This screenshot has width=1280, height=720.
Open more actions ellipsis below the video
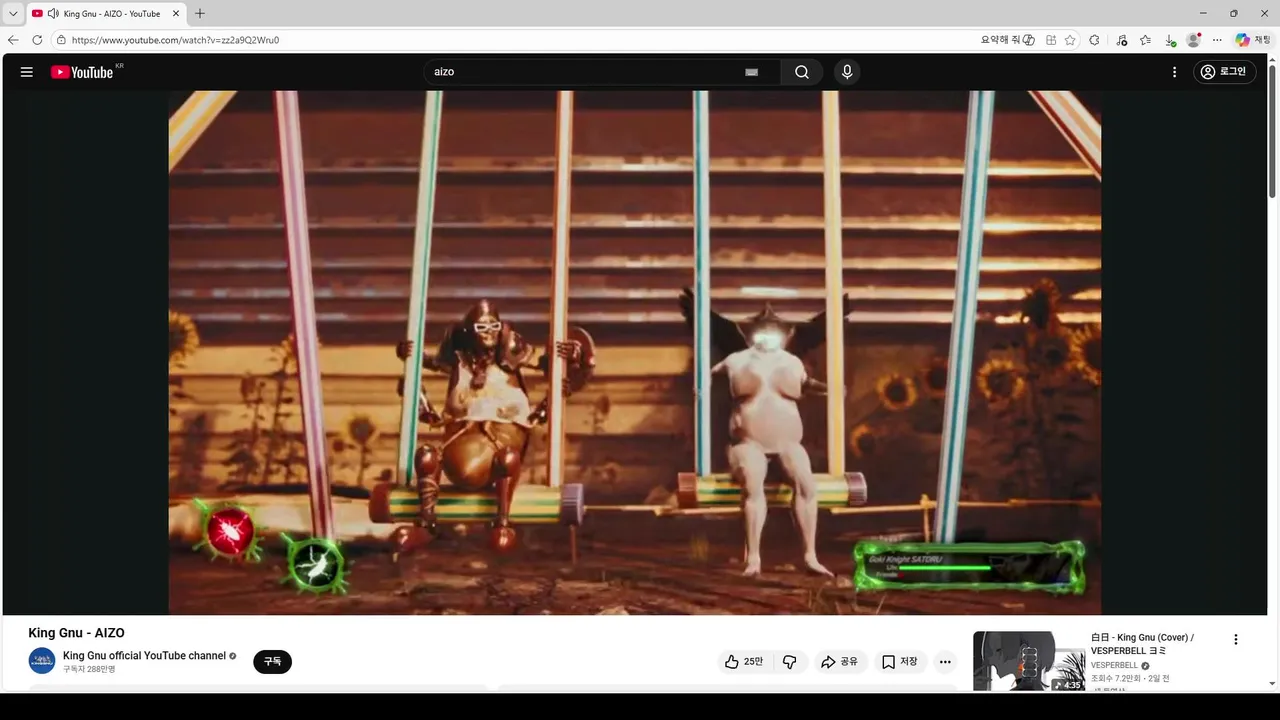945,662
